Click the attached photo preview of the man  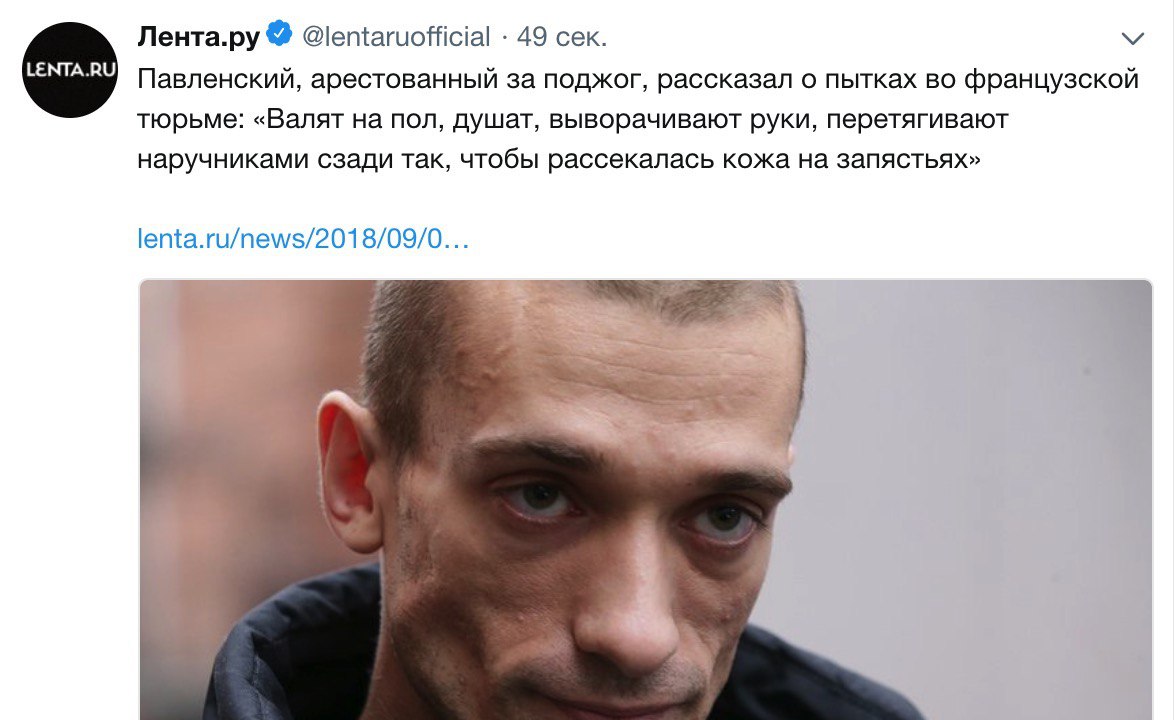(x=645, y=500)
